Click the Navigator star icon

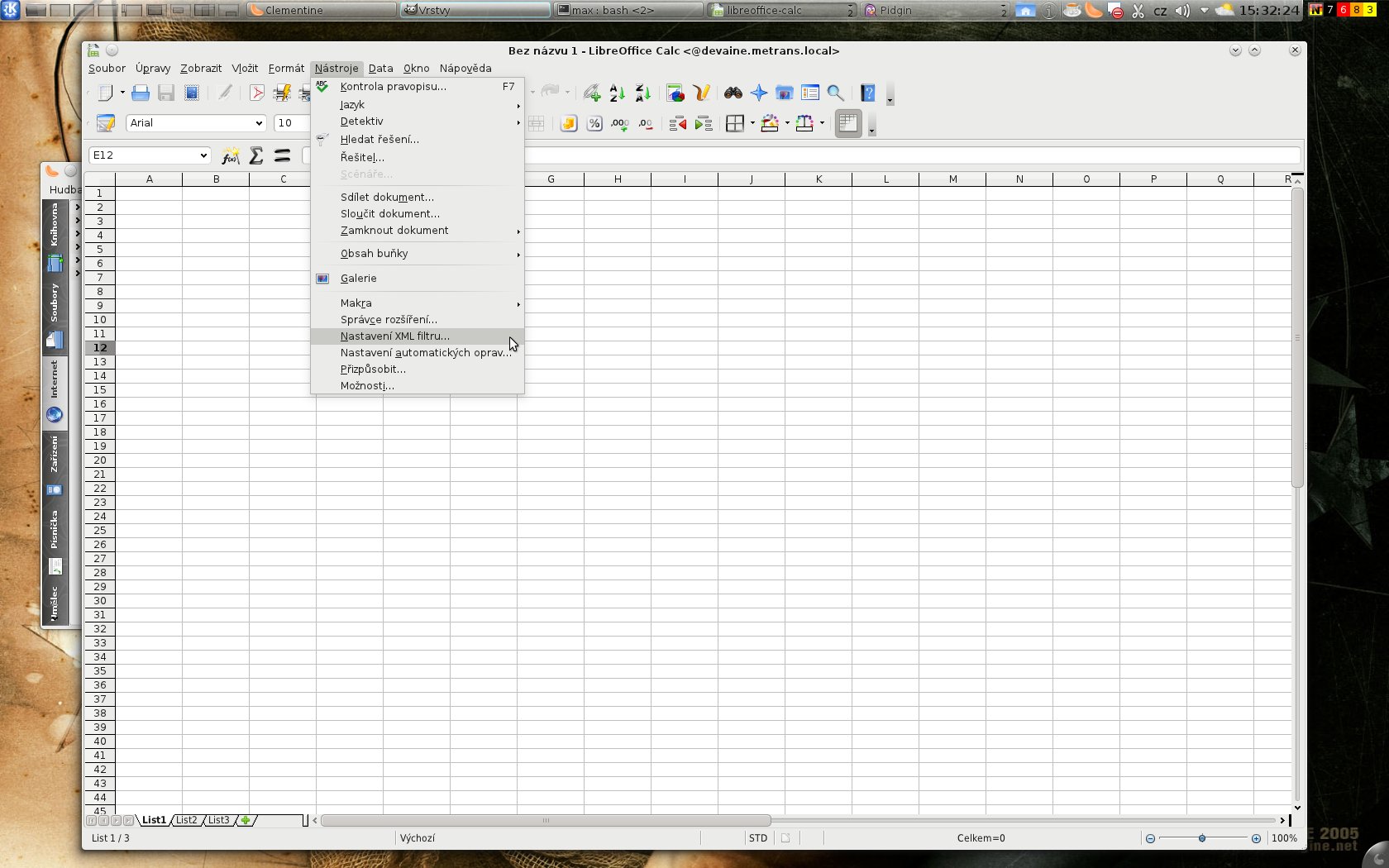758,93
